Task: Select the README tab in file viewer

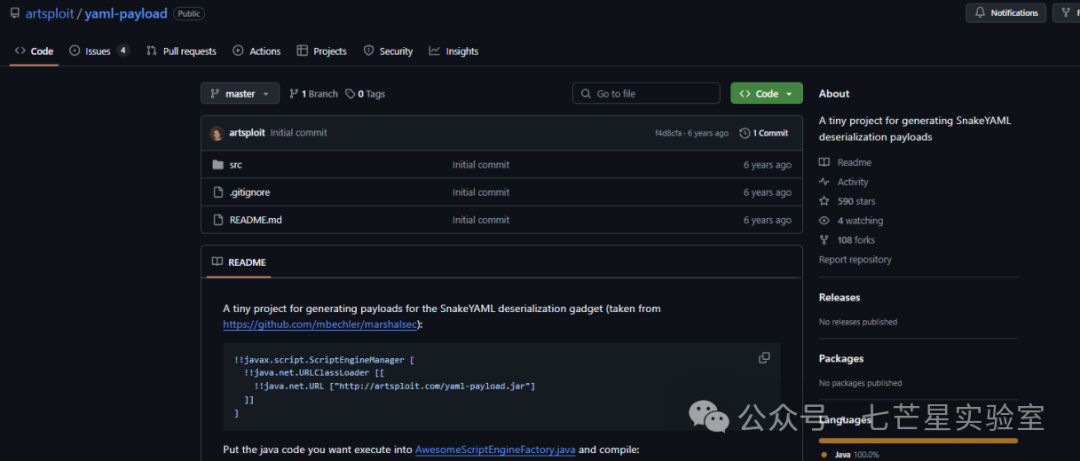Action: [x=239, y=263]
